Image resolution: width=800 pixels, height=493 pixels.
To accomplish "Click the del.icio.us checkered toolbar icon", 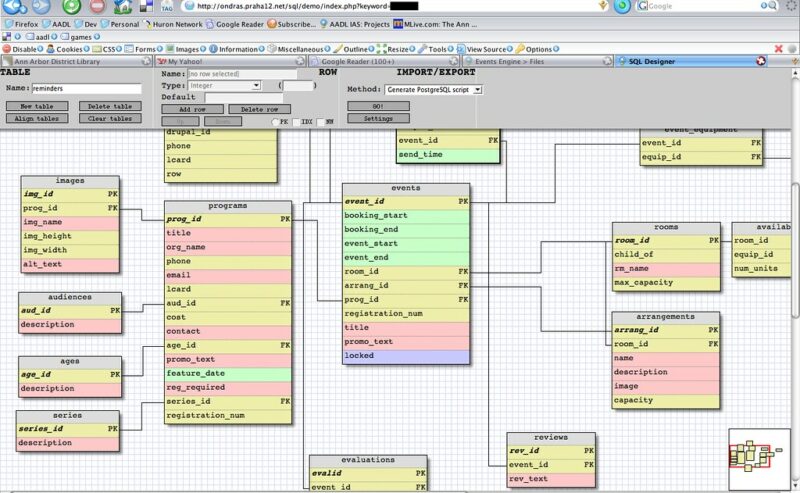I will tap(146, 6).
